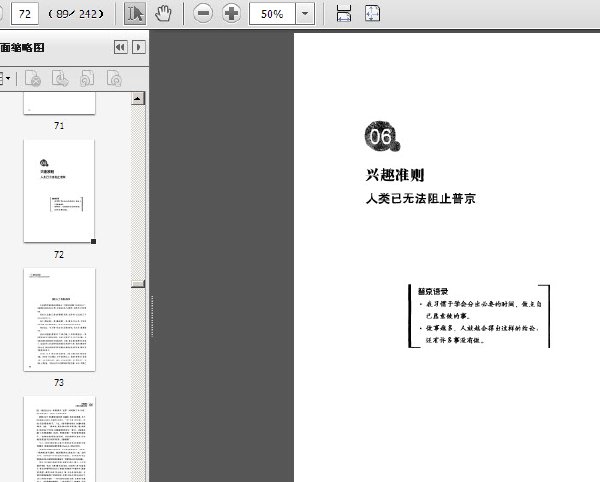Expand the thumbnails panel with right-arrow button
Viewport: 600px width, 482px height.
point(139,47)
